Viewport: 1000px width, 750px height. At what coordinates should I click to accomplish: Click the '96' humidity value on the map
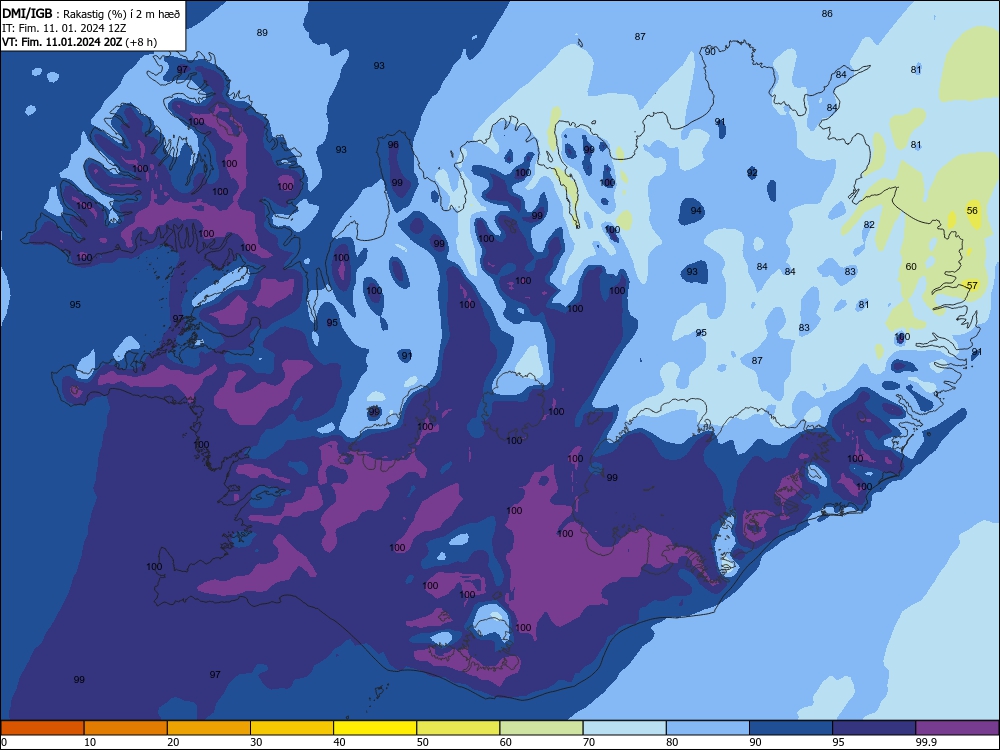tap(393, 145)
